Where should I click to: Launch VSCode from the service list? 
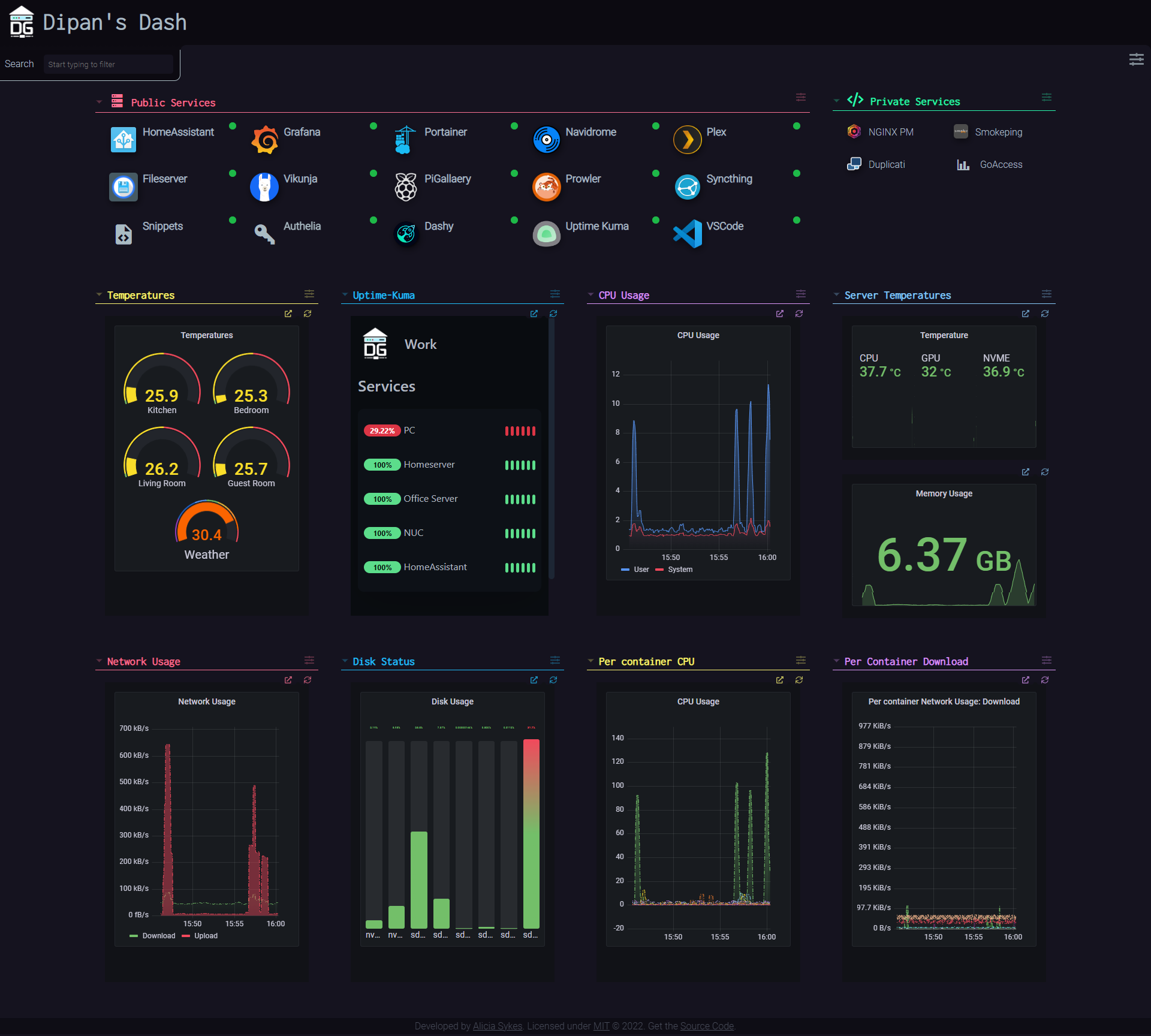pyautogui.click(x=688, y=234)
